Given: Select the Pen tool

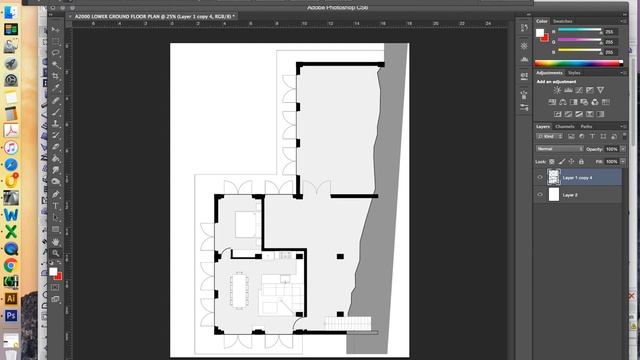Looking at the screenshot, I should pyautogui.click(x=56, y=194).
